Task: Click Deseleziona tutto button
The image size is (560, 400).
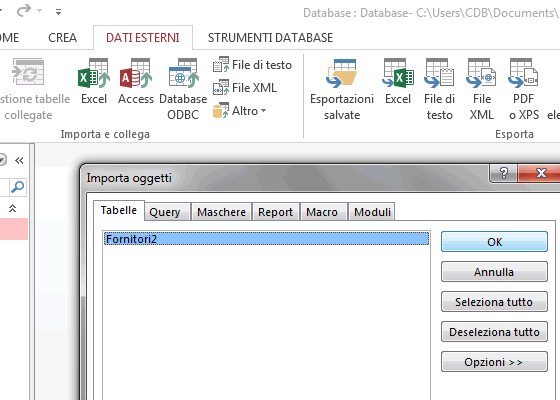Action: point(494,332)
